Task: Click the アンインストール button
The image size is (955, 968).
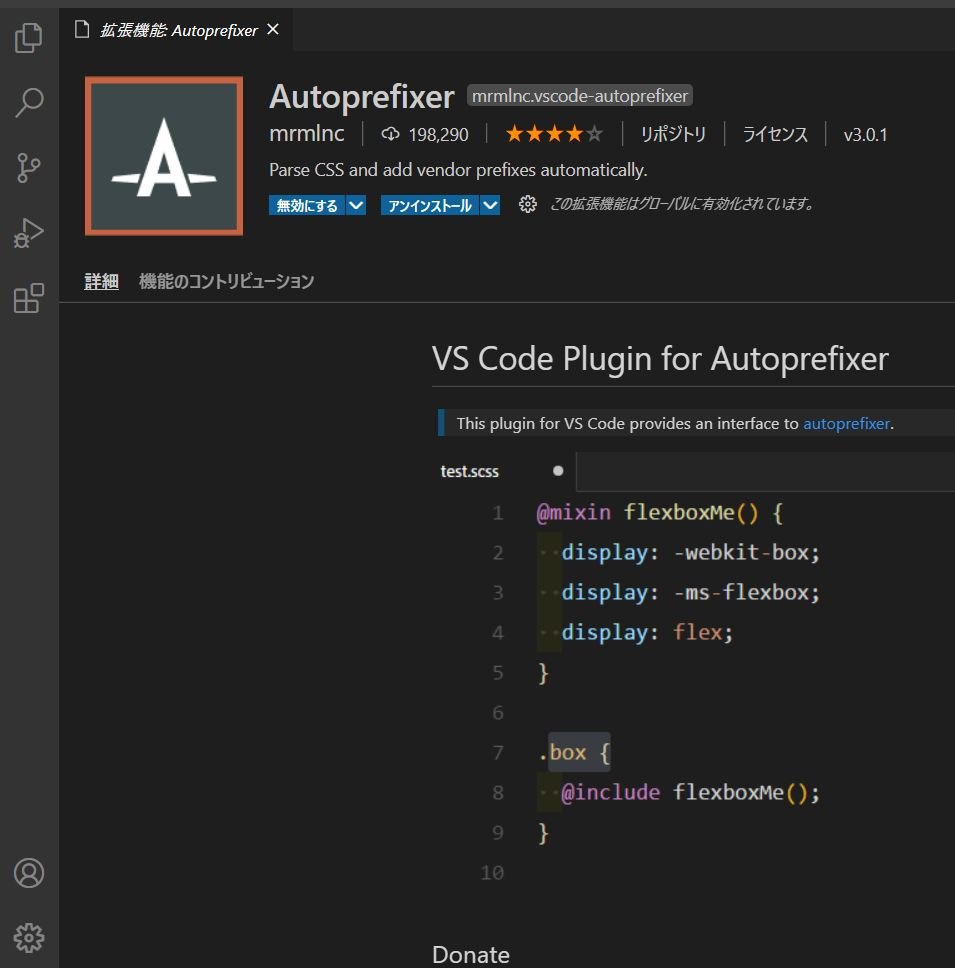Action: point(430,205)
